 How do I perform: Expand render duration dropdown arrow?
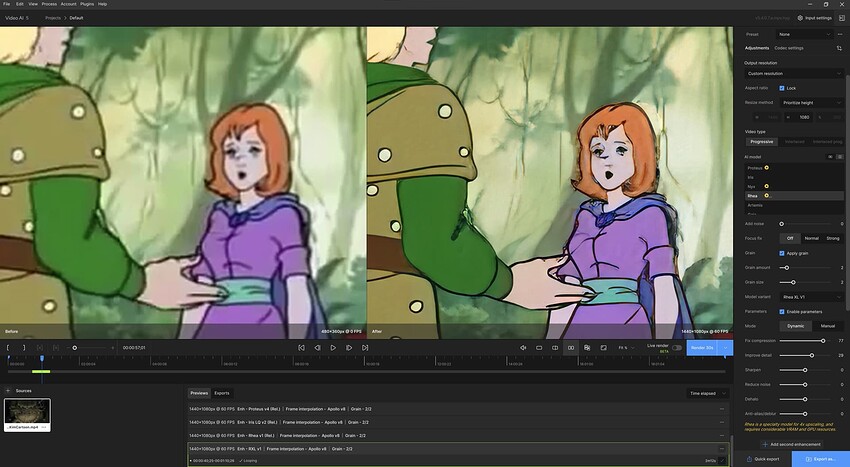[x=725, y=348]
